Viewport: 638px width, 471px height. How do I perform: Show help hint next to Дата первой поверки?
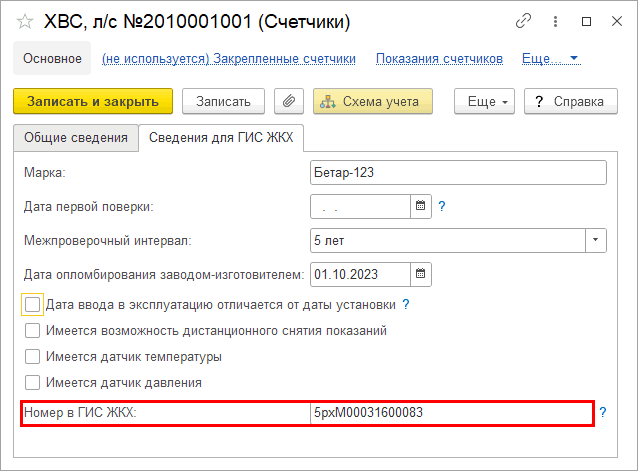442,207
